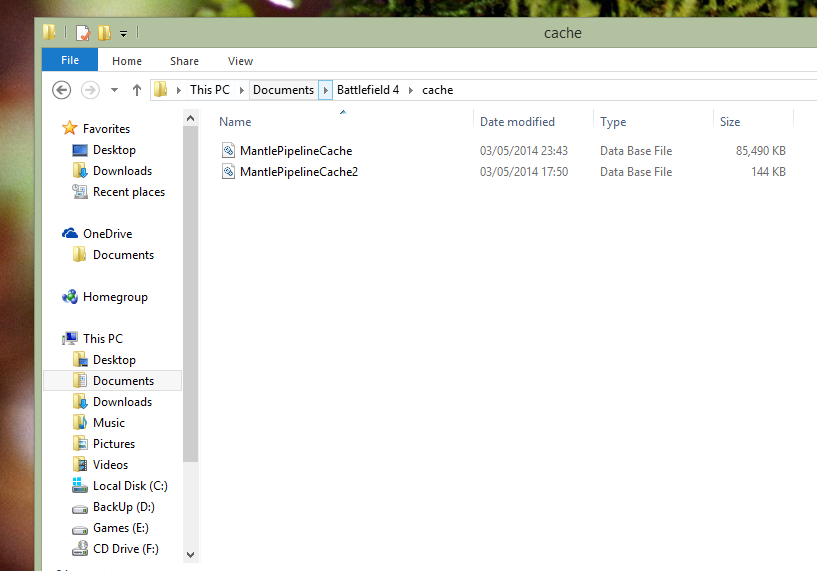Select Documents under This PC
817x571 pixels.
[113, 380]
